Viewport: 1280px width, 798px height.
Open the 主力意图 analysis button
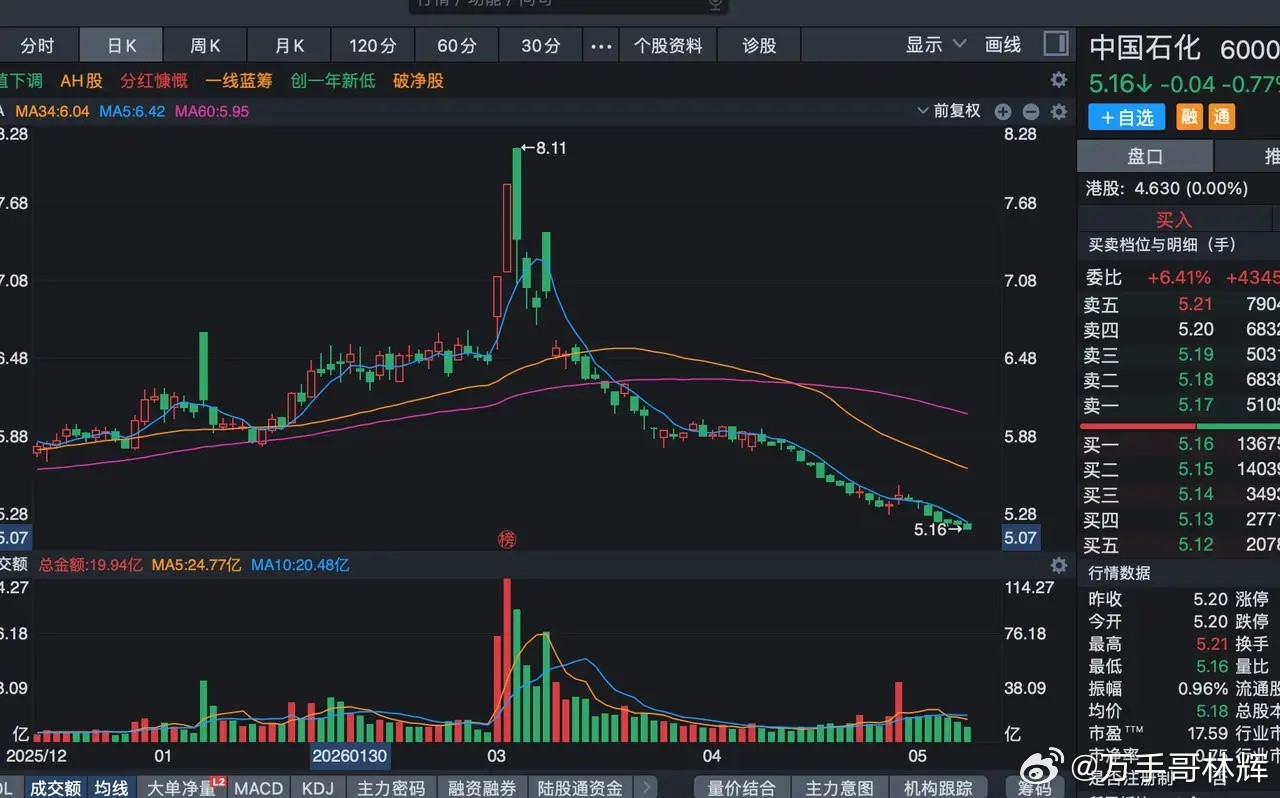coord(839,788)
